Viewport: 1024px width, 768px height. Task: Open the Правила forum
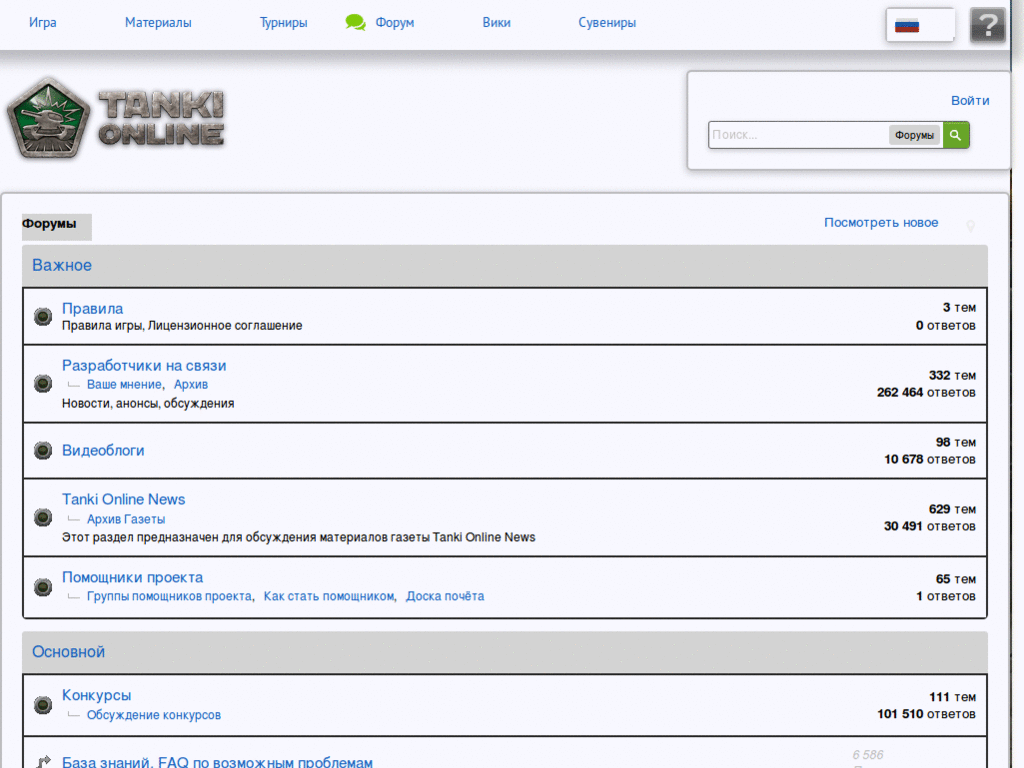[92, 308]
